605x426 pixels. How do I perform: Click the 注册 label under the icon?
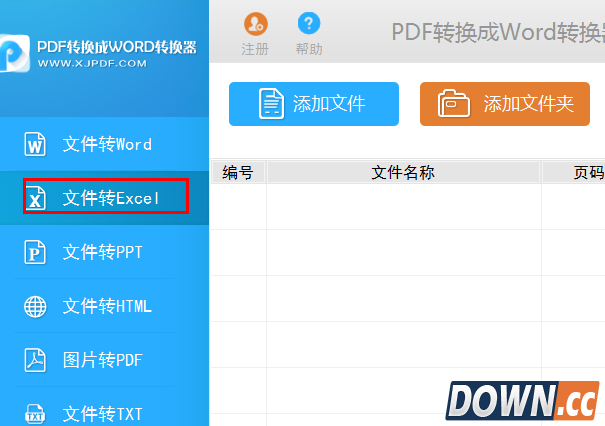coord(255,49)
